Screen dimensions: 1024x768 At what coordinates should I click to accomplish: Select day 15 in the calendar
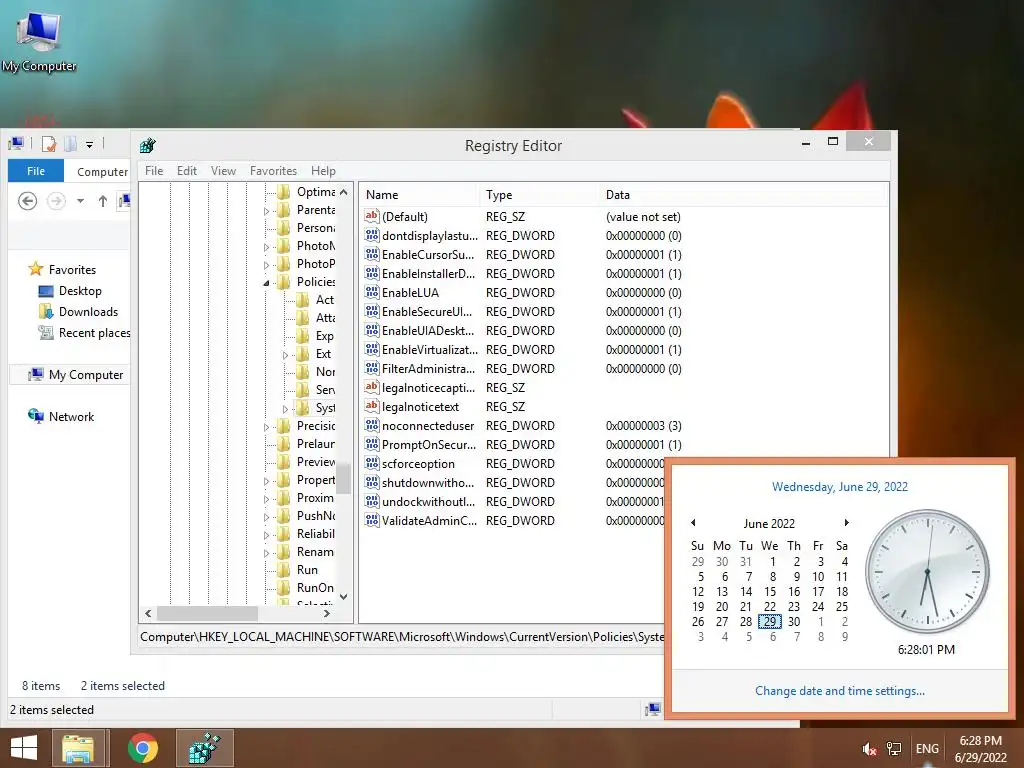tap(770, 592)
